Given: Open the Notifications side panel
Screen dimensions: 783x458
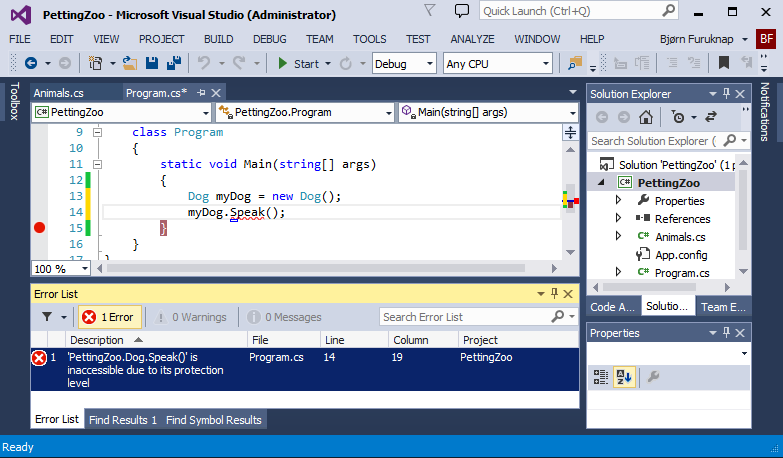Looking at the screenshot, I should [x=764, y=112].
